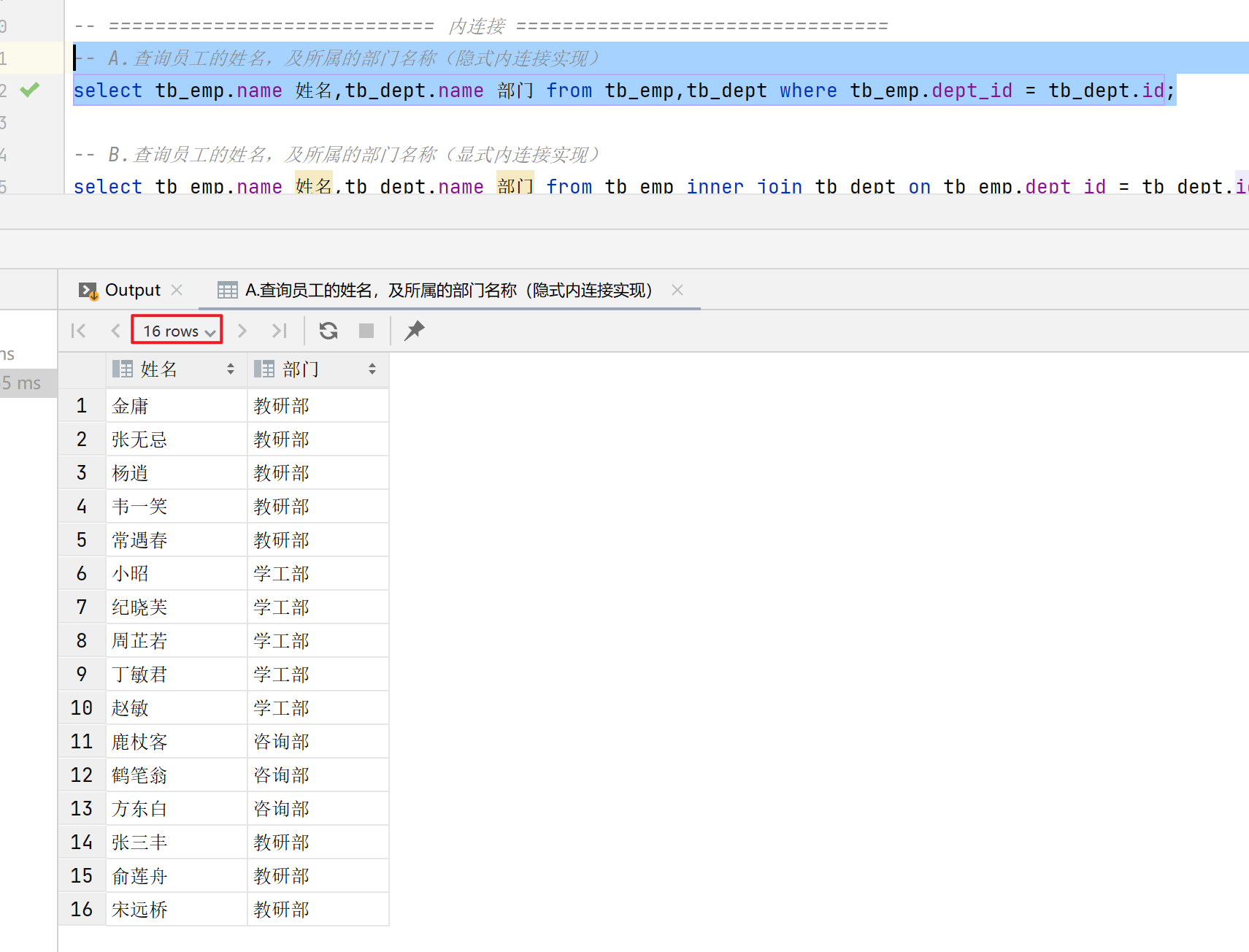The image size is (1249, 952).
Task: Go to the first page of results
Action: 79,331
